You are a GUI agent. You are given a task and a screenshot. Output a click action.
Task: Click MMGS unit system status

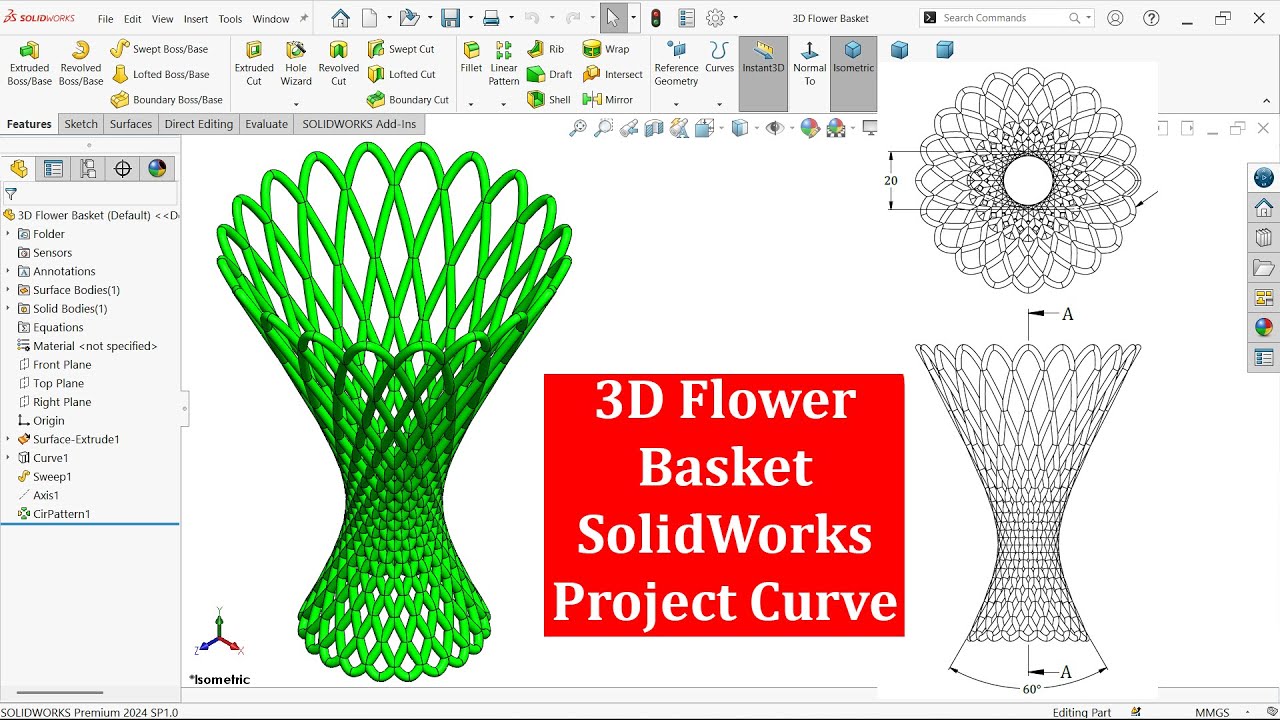point(1212,713)
